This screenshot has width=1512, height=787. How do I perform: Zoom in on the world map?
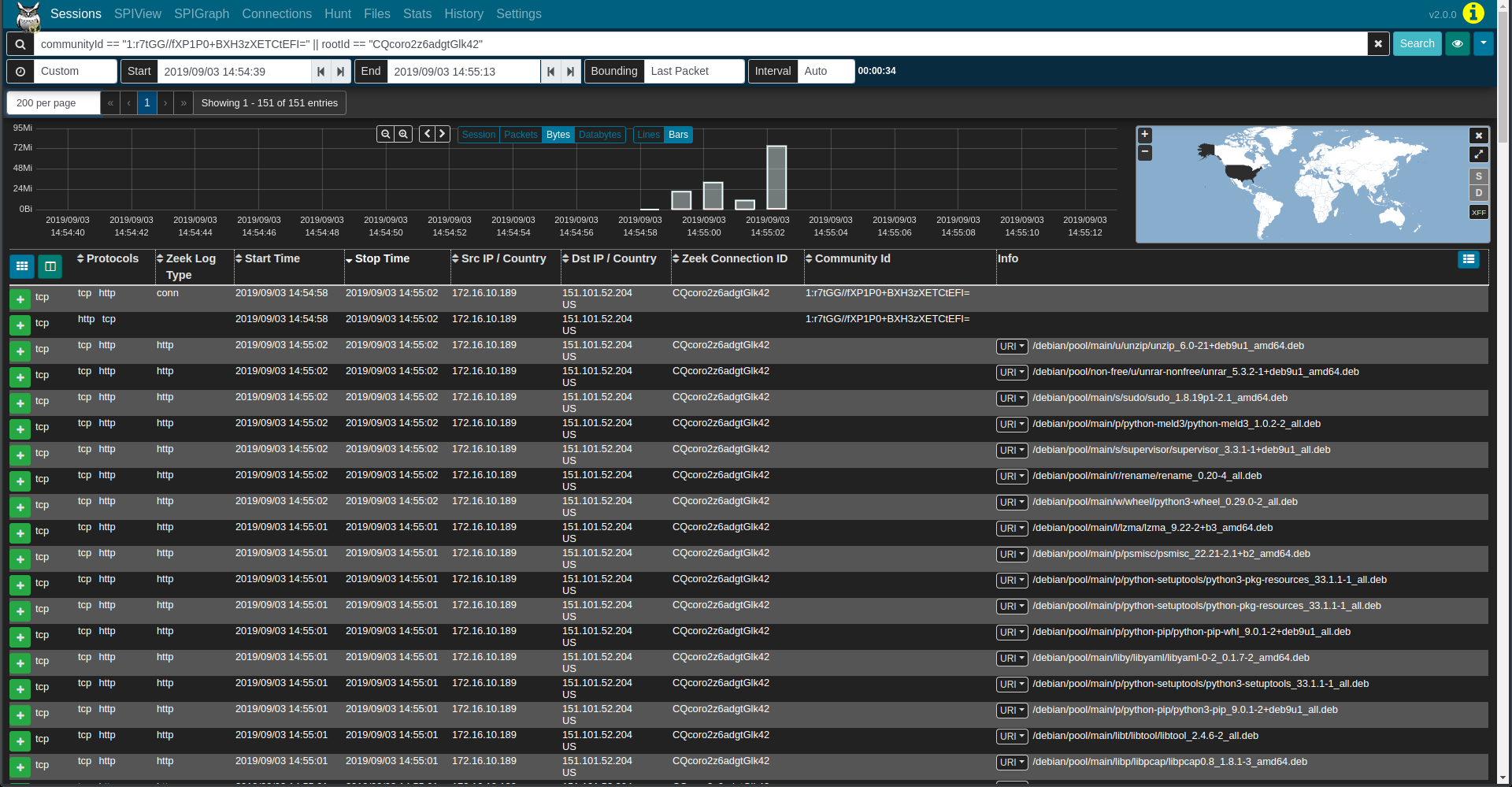[x=1145, y=135]
